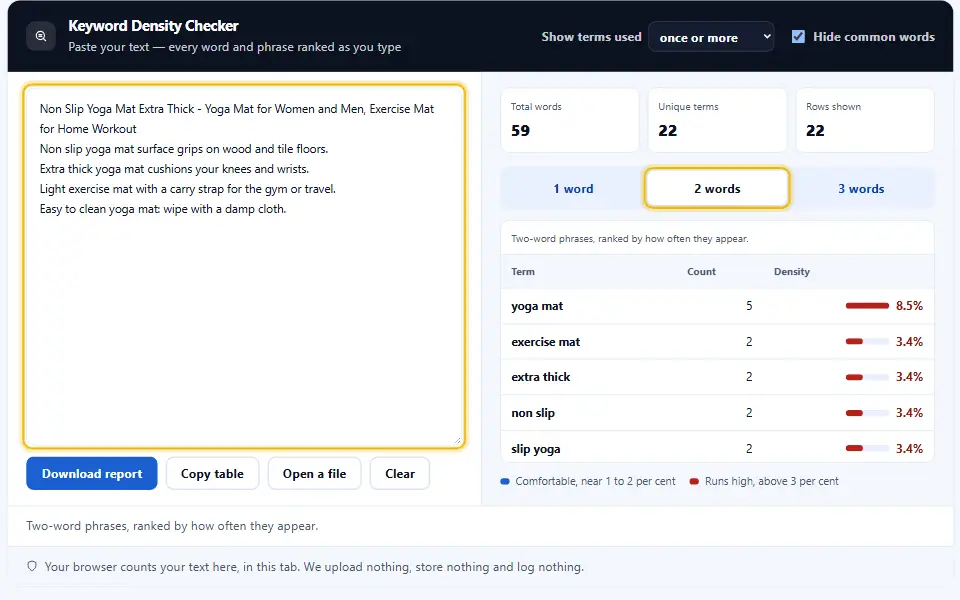960x600 pixels.
Task: Clear the pasted text
Action: 400,473
